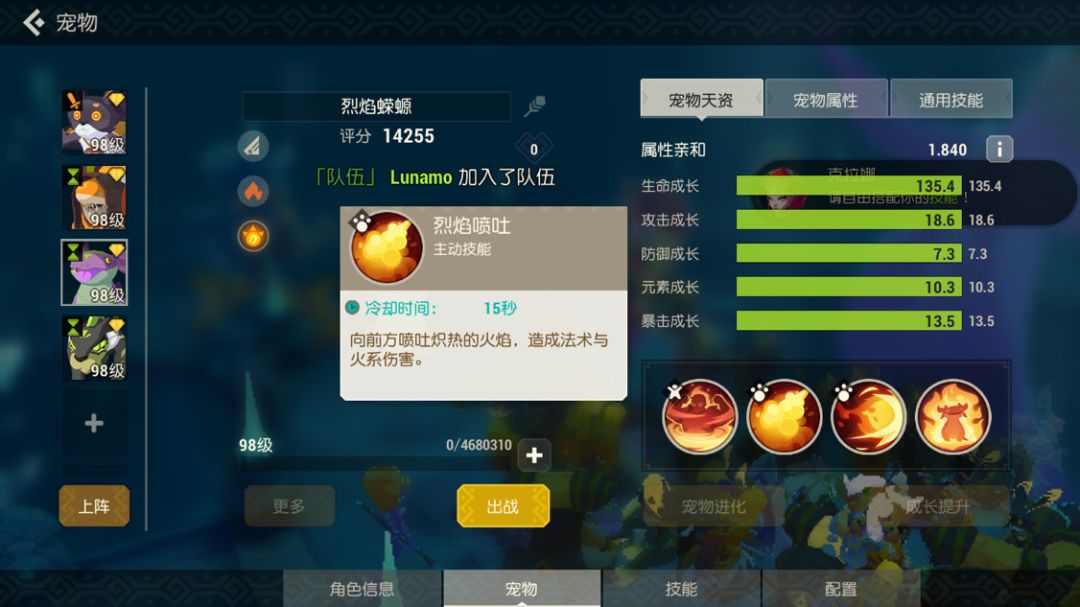The height and width of the screenshot is (607, 1080).
Task: Select the flame creature passive skill icon
Action: click(953, 417)
